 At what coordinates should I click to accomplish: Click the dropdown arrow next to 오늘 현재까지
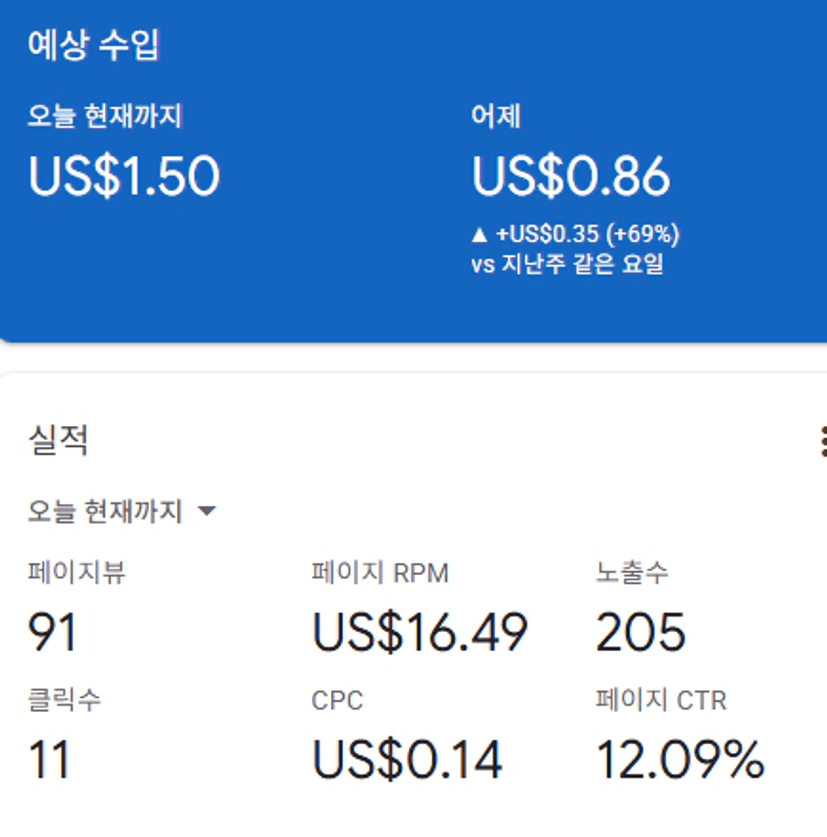[207, 512]
